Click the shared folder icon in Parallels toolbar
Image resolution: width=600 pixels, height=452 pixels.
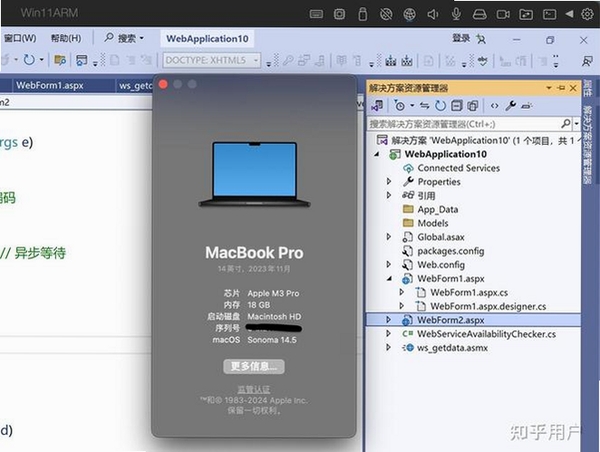pyautogui.click(x=526, y=15)
